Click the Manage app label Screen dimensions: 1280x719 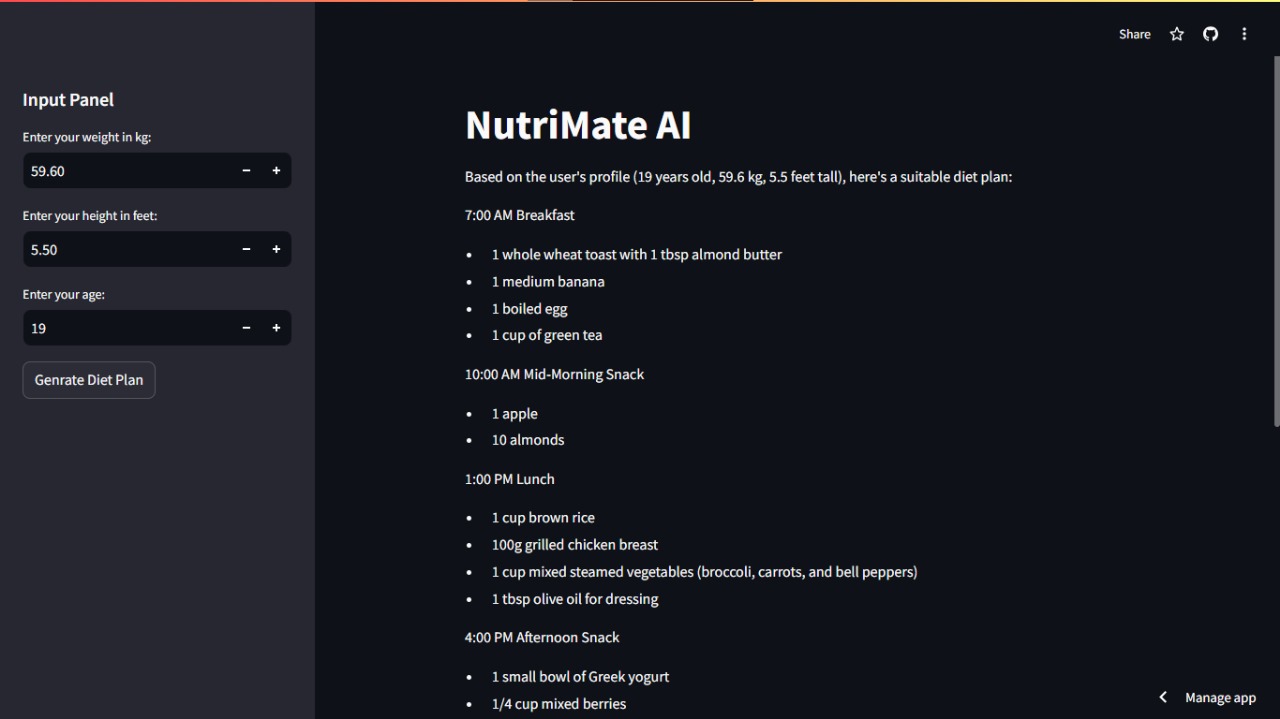[1220, 698]
